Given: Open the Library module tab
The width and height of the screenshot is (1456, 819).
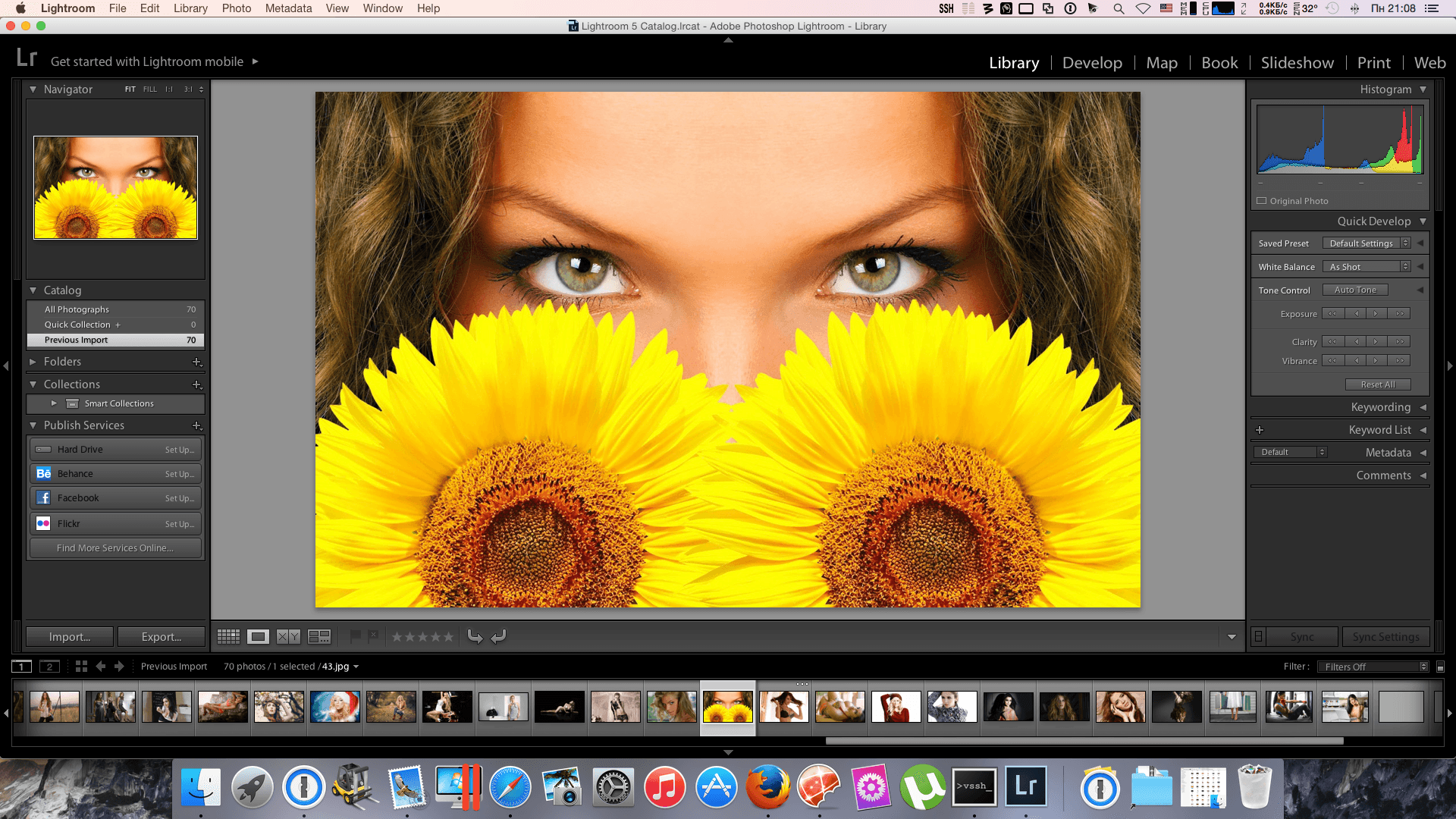Looking at the screenshot, I should pyautogui.click(x=1013, y=61).
